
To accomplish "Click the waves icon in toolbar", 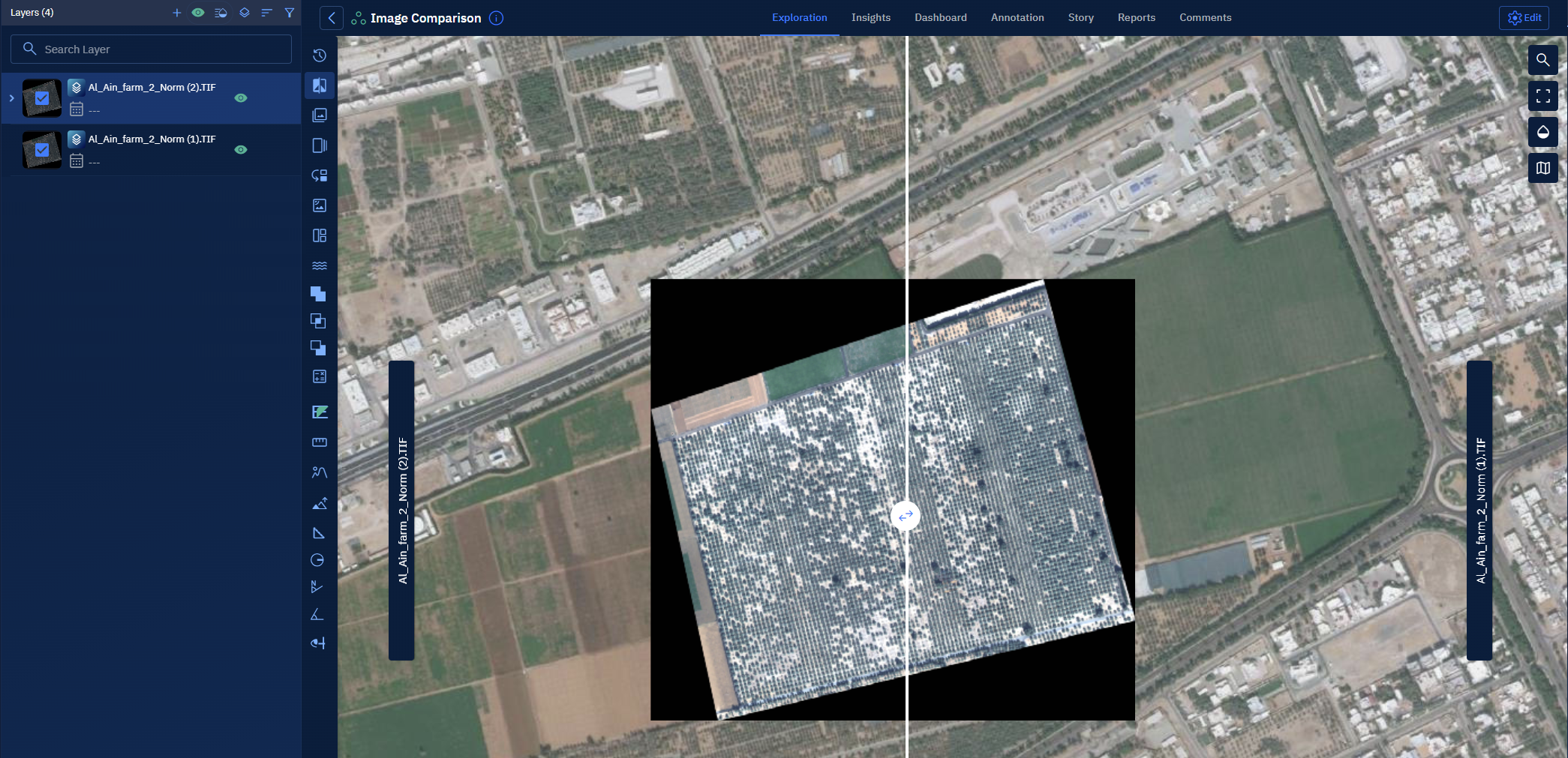I will (319, 265).
